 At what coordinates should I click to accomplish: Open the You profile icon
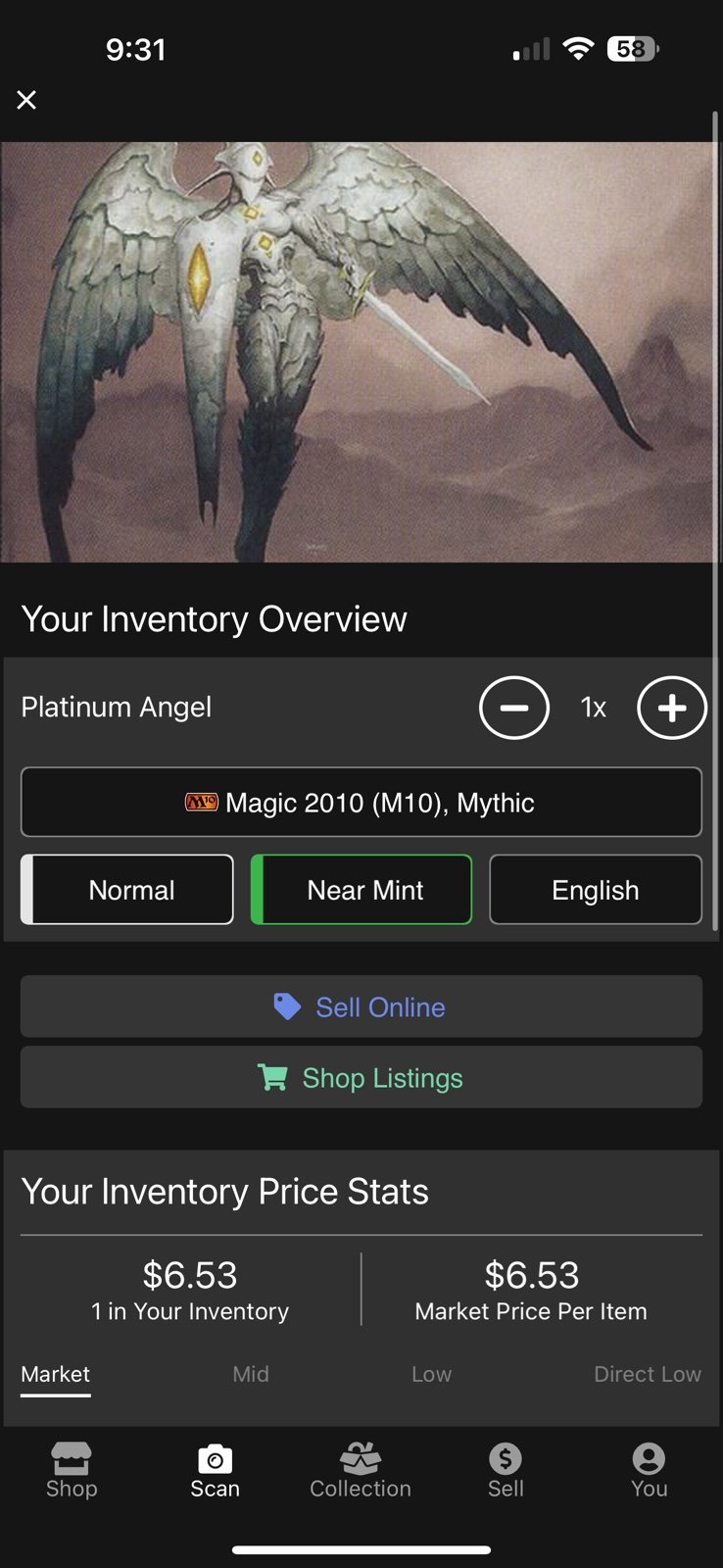(x=649, y=1458)
